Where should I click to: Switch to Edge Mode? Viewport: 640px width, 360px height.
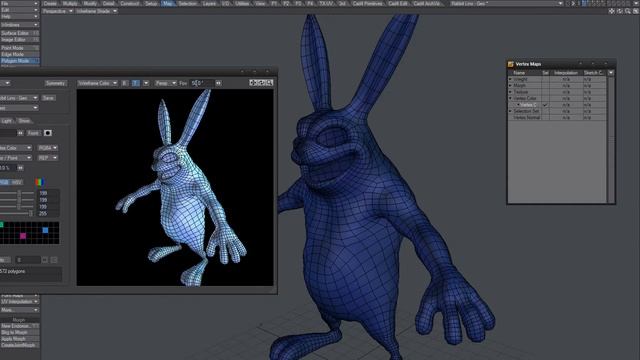pyautogui.click(x=19, y=54)
